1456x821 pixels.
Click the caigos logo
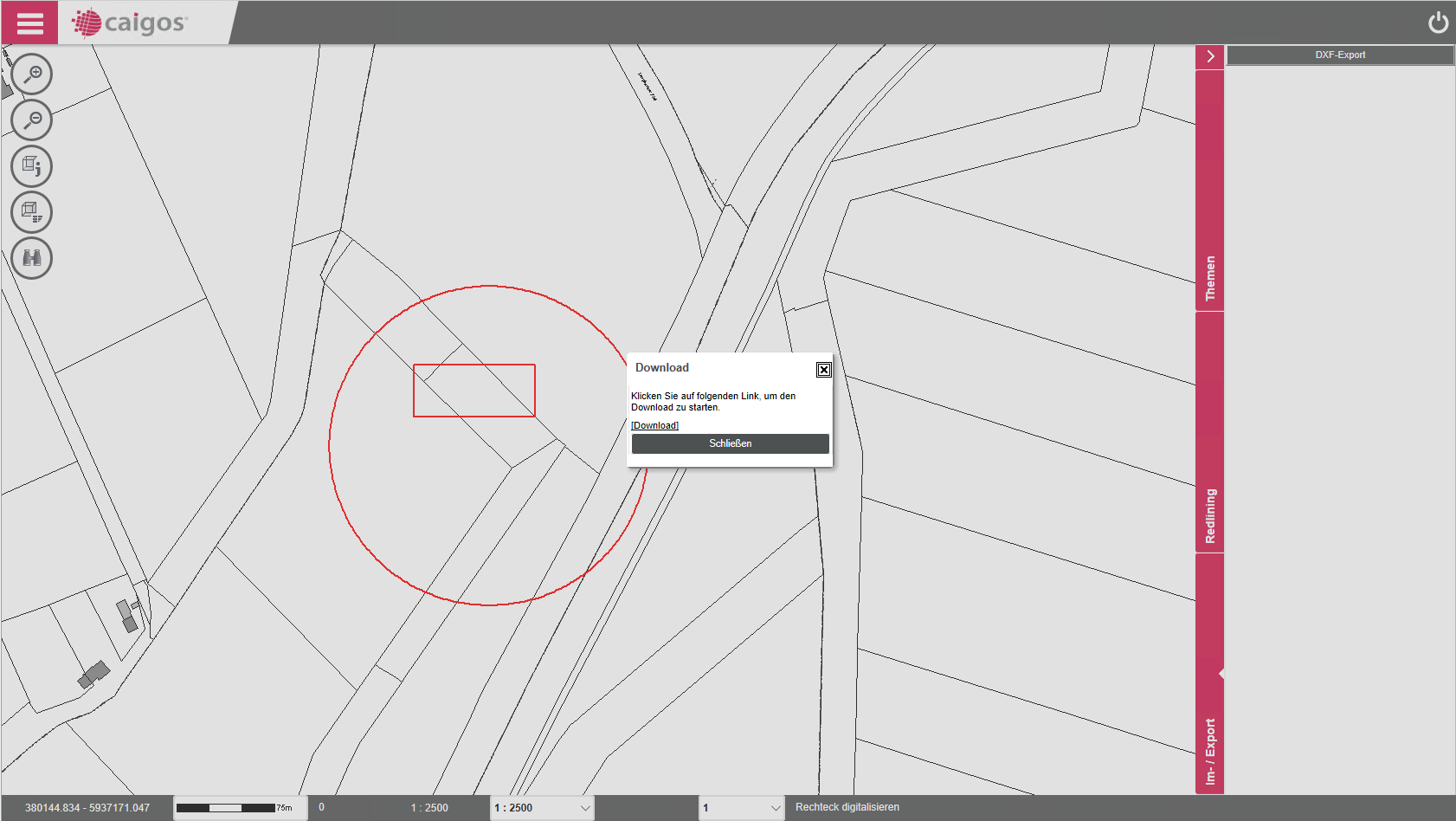click(130, 23)
